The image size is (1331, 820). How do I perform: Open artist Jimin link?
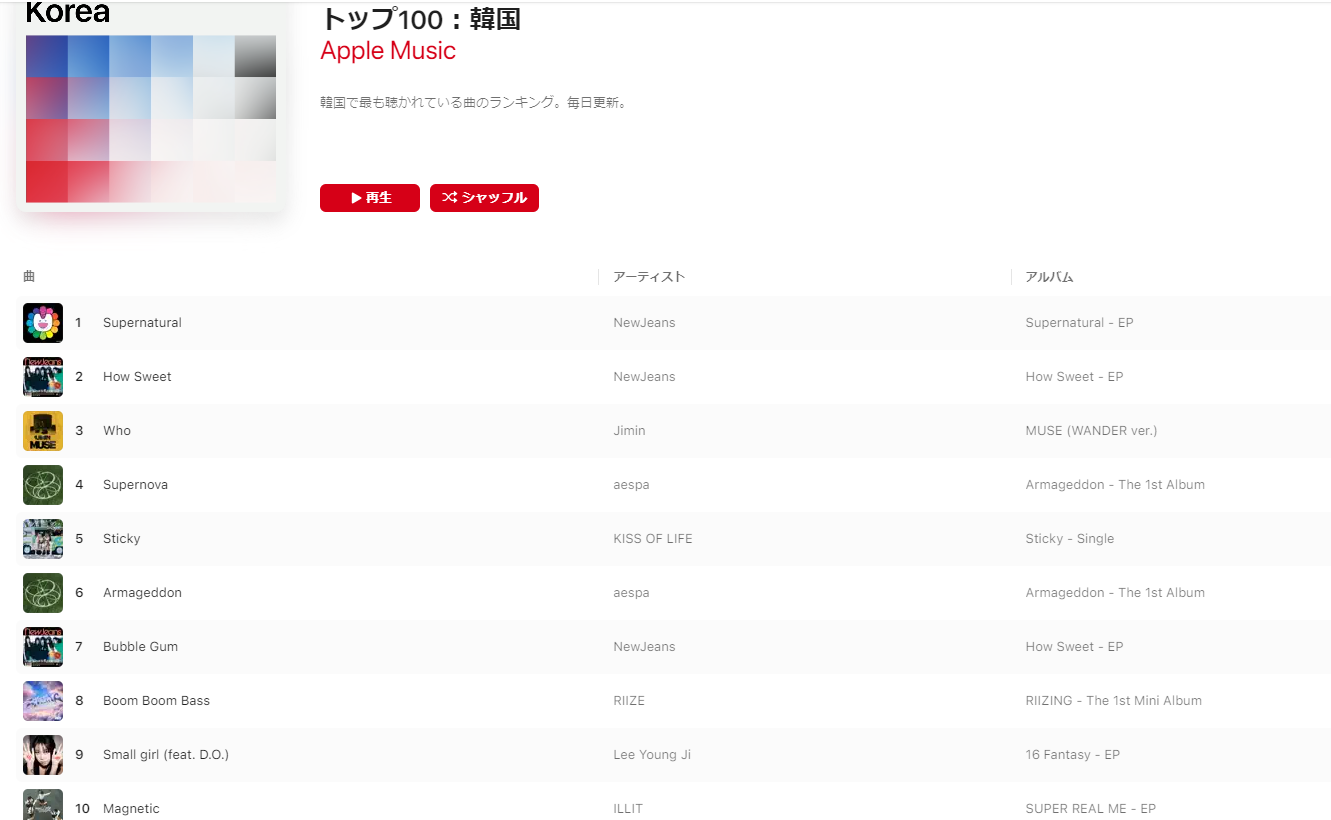(629, 431)
